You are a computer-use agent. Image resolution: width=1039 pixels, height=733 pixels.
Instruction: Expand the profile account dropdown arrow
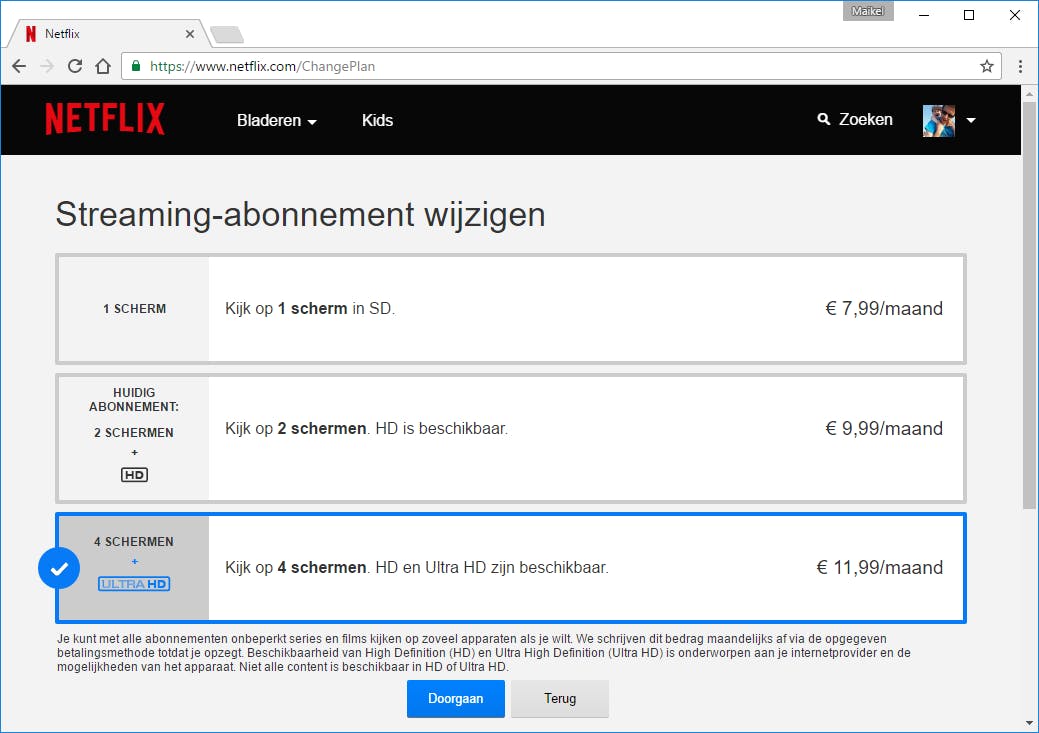[x=971, y=121]
